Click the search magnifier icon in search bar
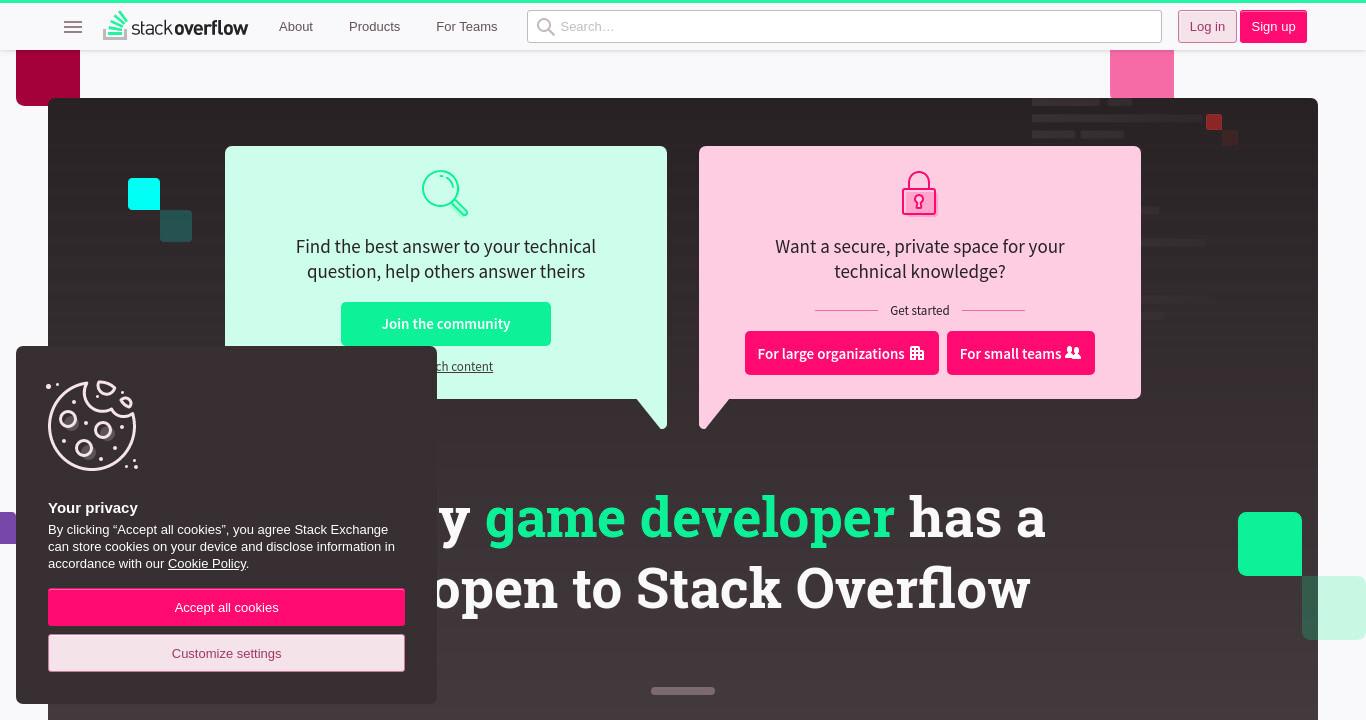This screenshot has height=720, width=1366. click(545, 27)
